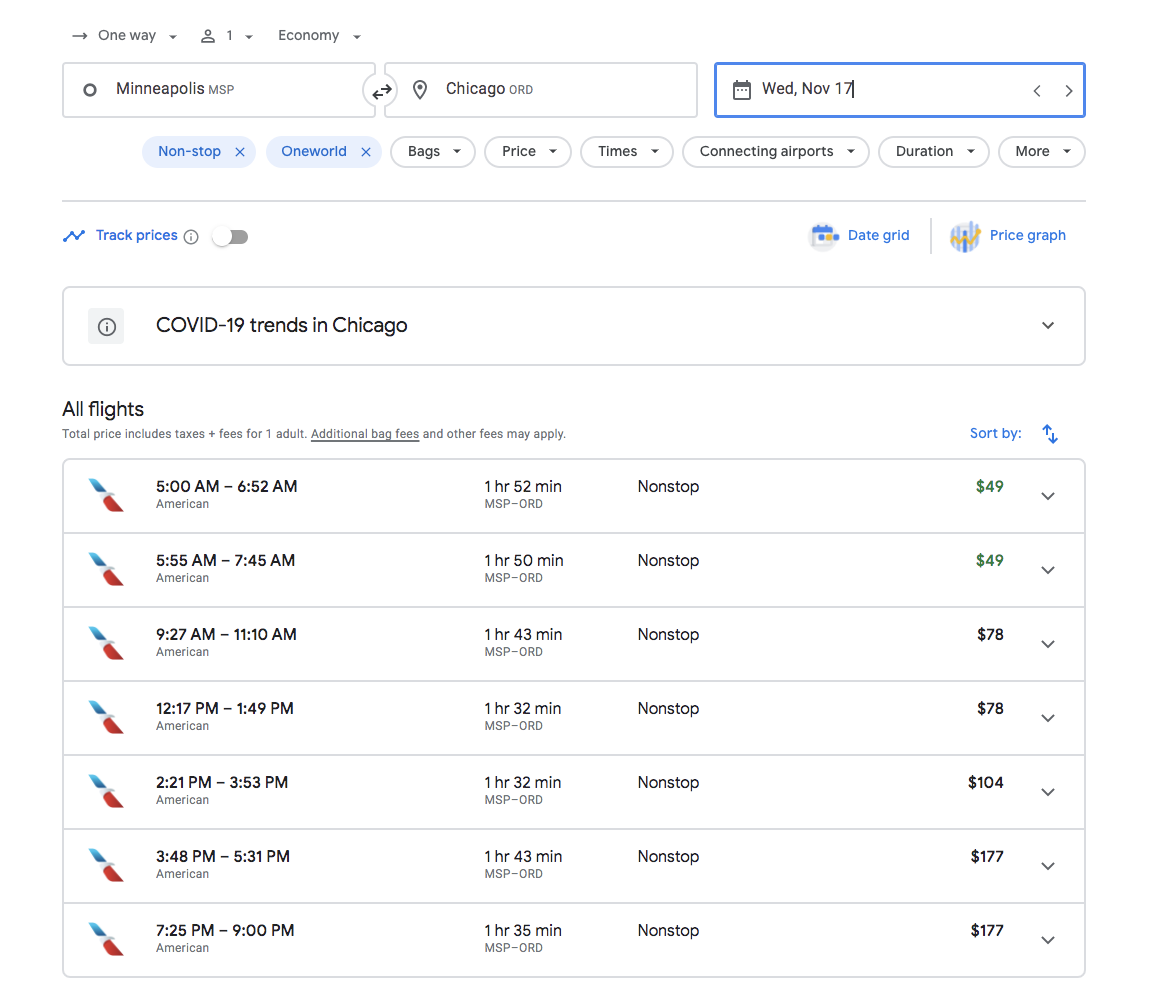Expand the COVID-19 trends in Chicago panel

[1047, 325]
